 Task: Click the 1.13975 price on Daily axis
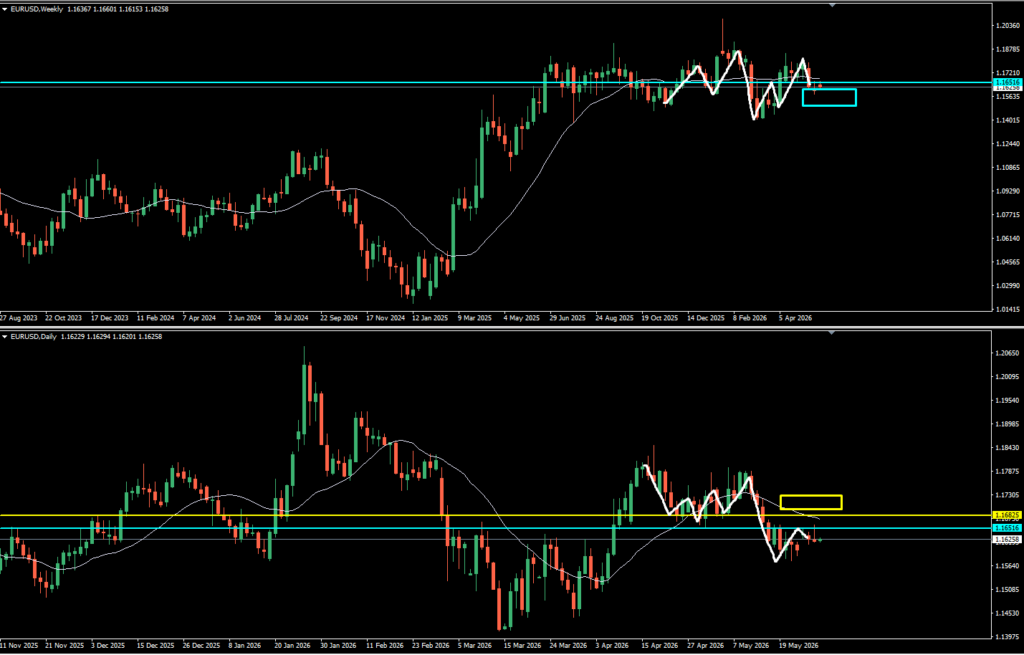click(x=1008, y=637)
